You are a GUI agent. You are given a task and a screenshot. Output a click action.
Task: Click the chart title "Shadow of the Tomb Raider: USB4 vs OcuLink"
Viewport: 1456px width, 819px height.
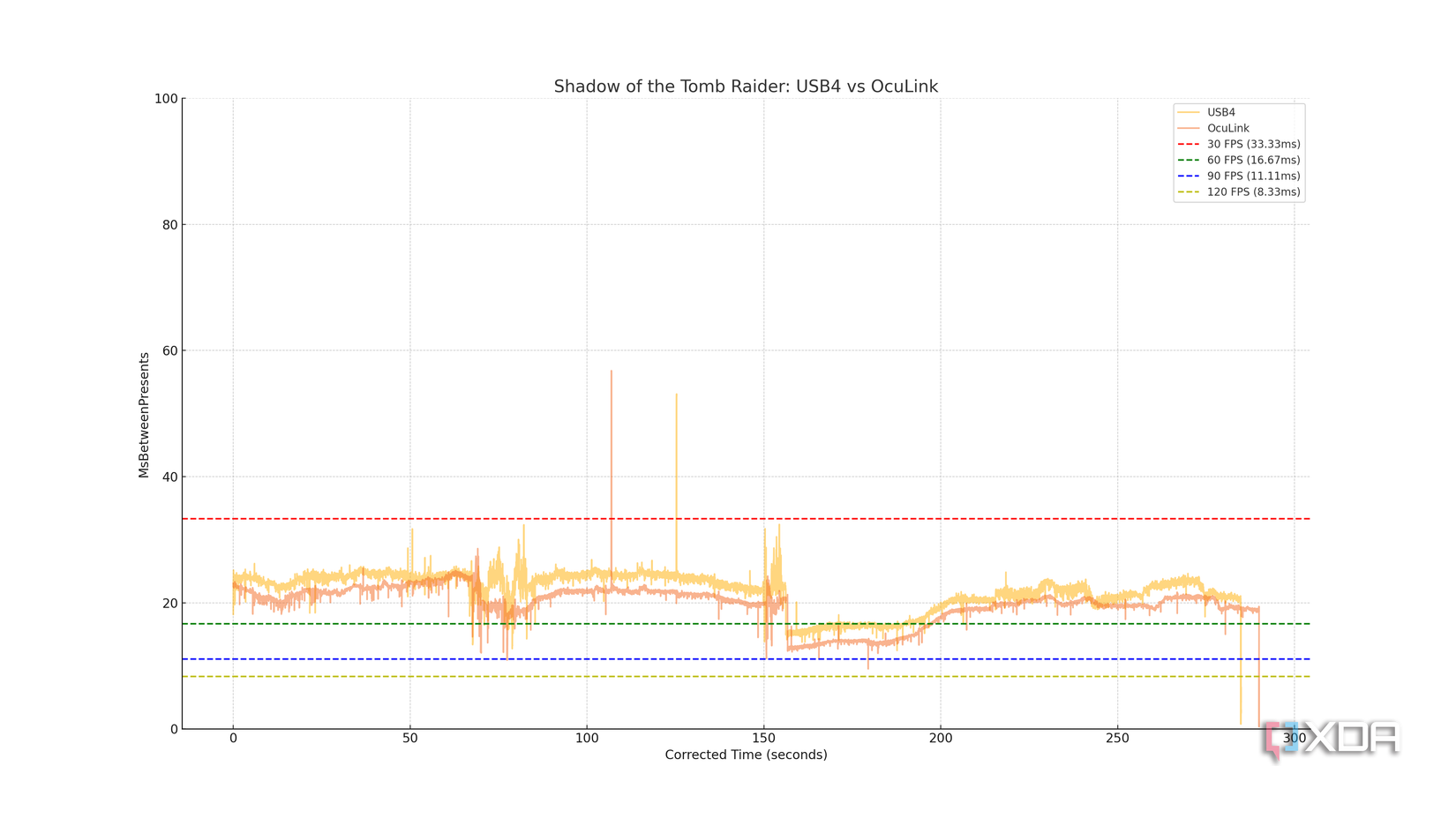pos(746,86)
